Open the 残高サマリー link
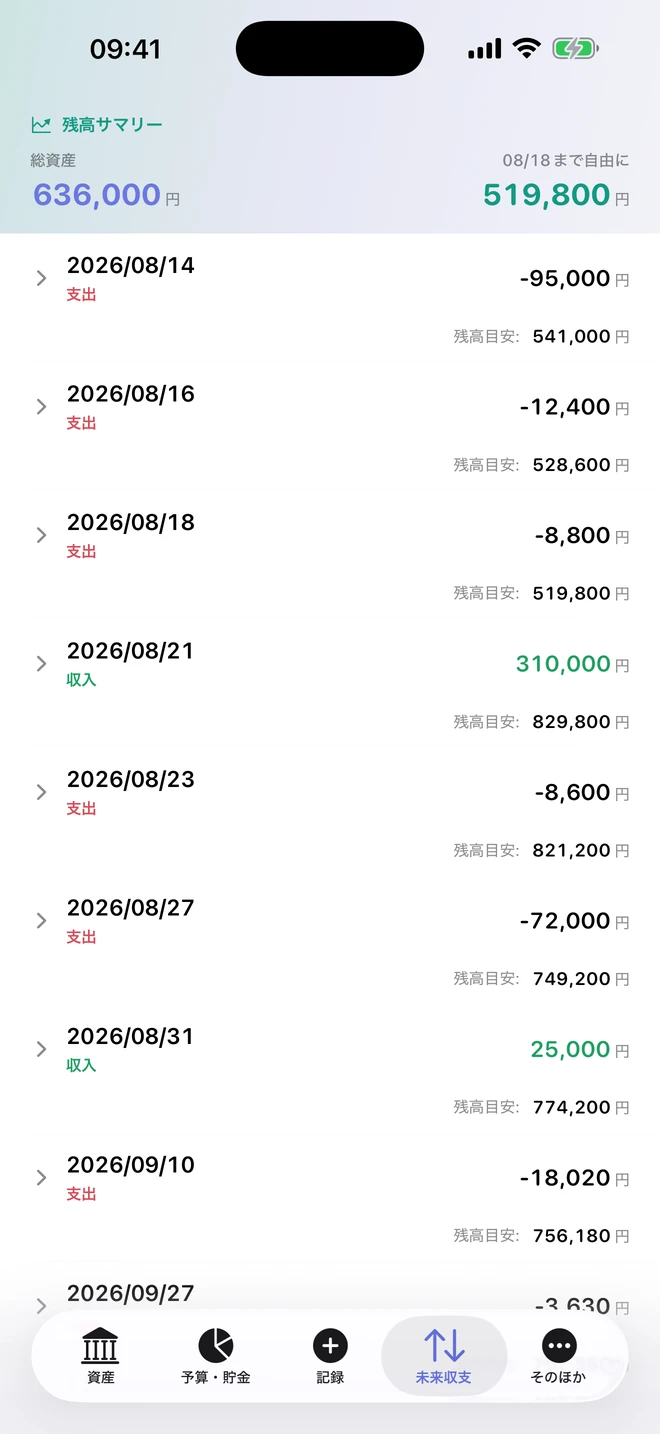This screenshot has width=660, height=1434. [112, 125]
